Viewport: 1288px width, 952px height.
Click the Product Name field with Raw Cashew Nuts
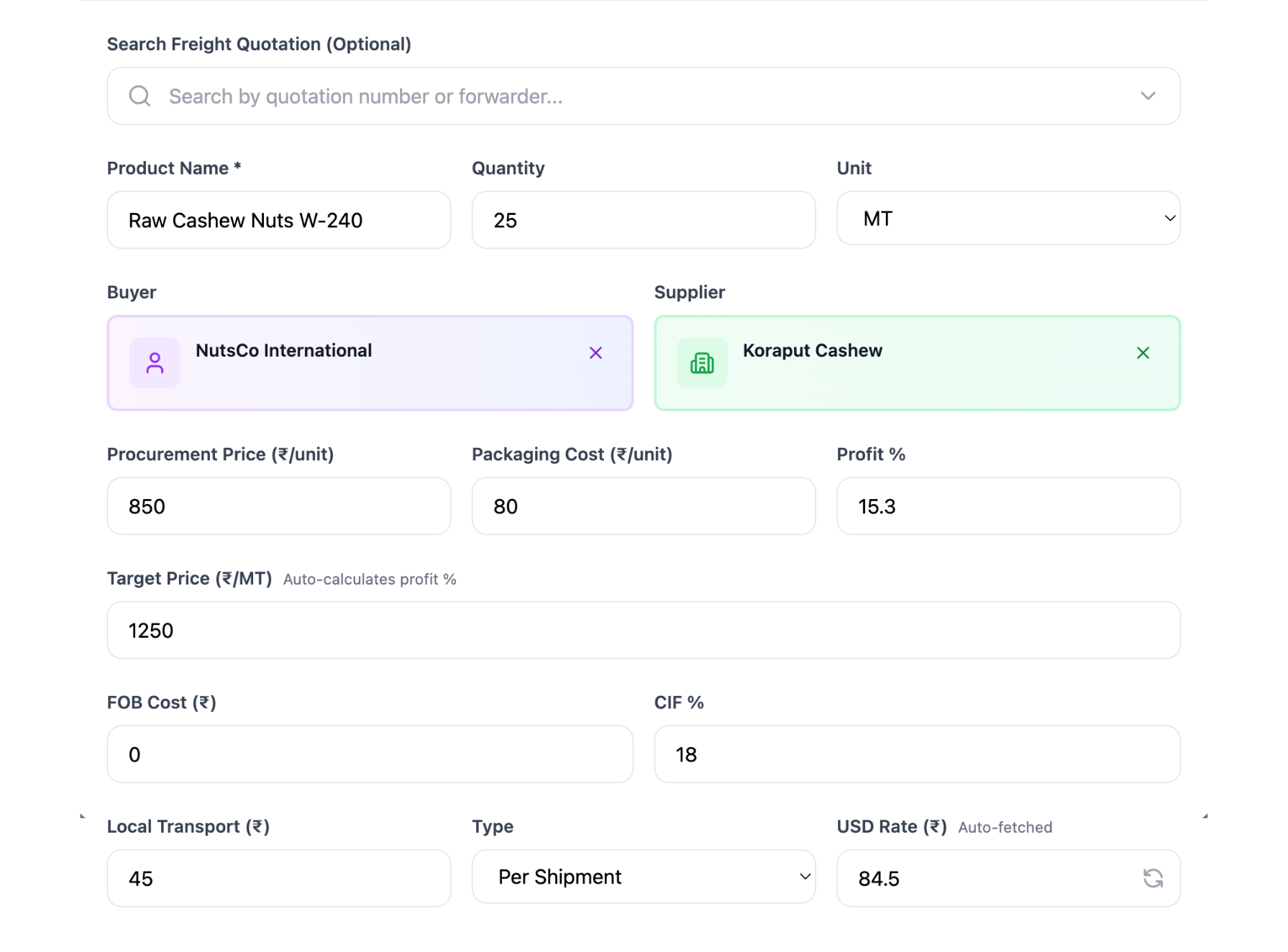pos(278,220)
